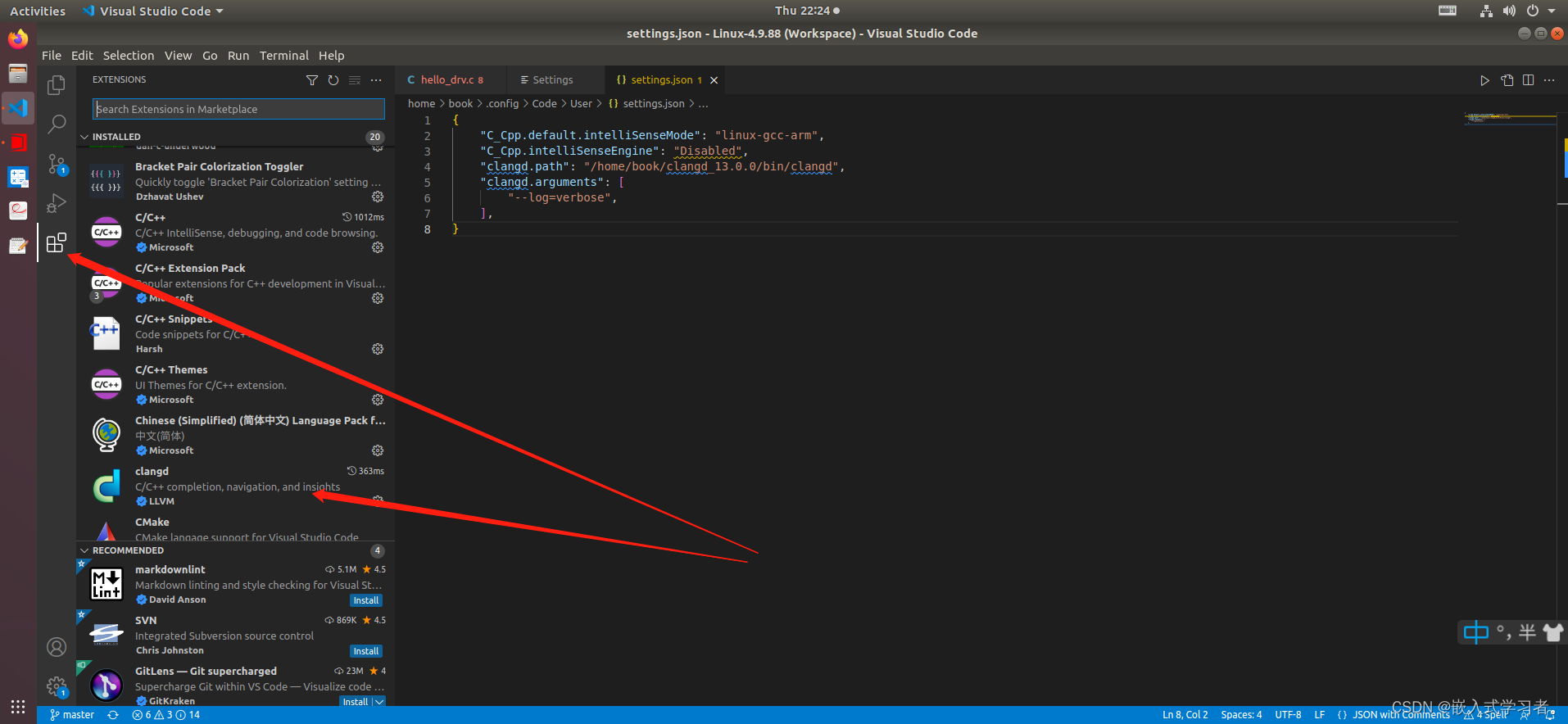The image size is (1568, 724).
Task: Click the 'User' breadcrumb segment
Action: coord(581,104)
